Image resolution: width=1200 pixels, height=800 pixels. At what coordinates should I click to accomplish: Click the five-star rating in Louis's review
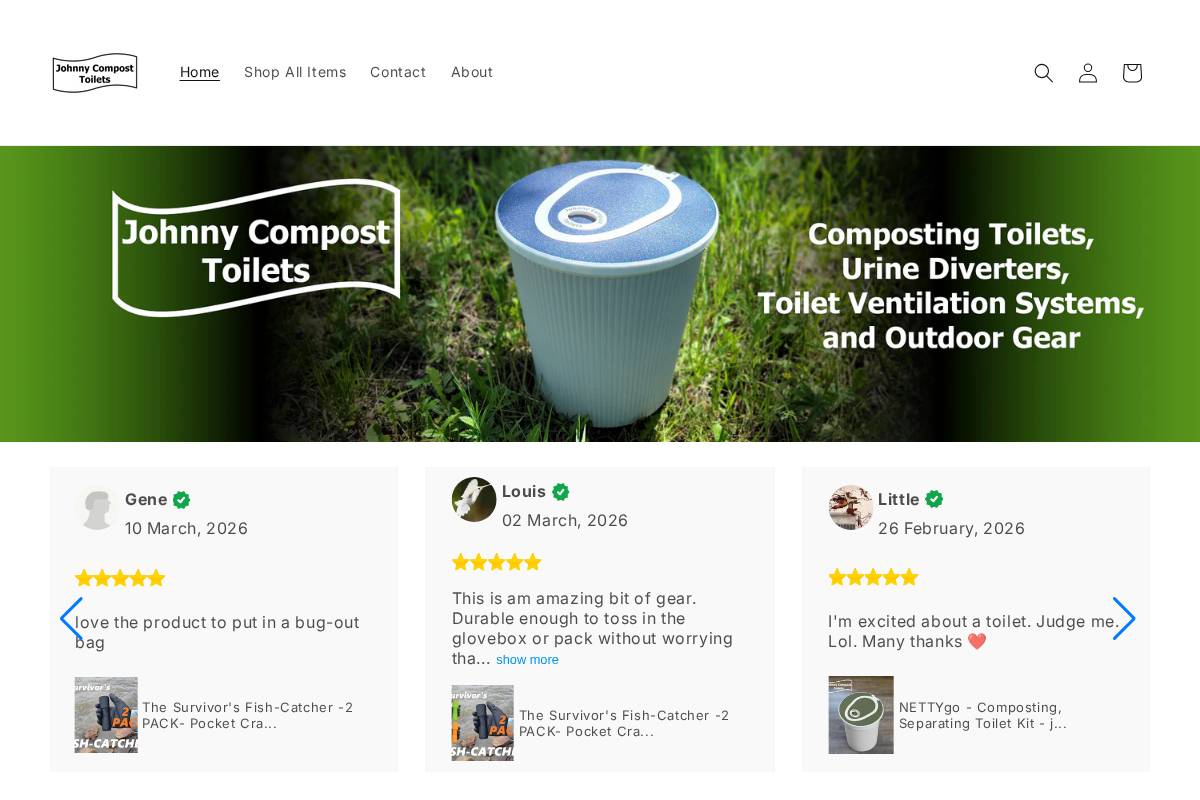[497, 561]
